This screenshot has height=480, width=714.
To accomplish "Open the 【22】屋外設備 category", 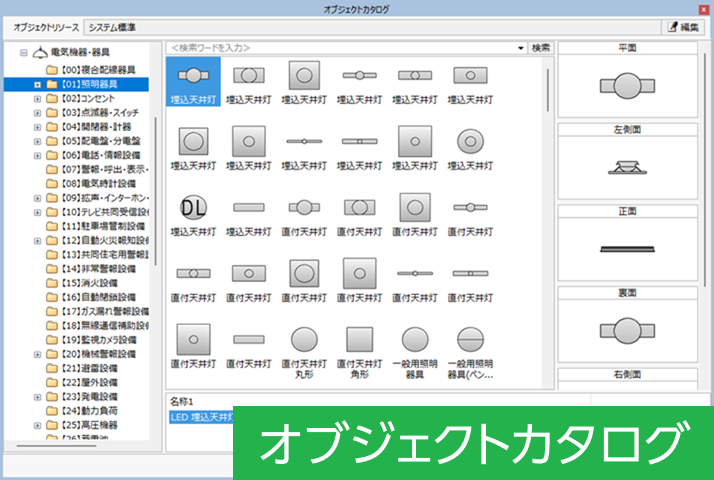I will pyautogui.click(x=89, y=382).
